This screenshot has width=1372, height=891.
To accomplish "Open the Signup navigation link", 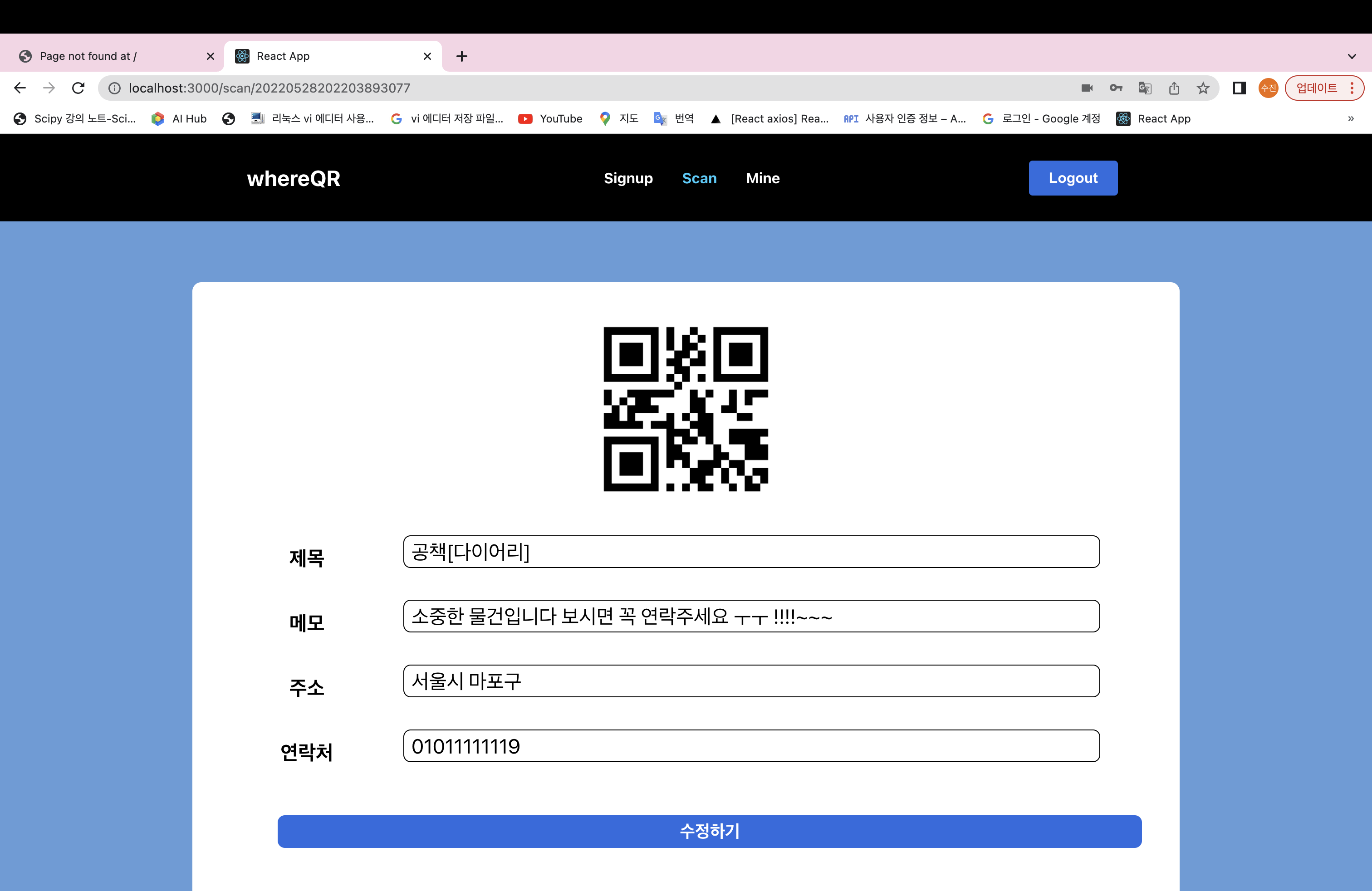I will click(628, 178).
